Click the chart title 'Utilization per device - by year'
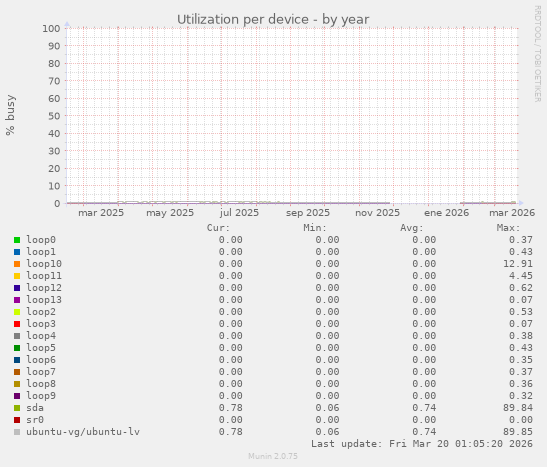Viewport: 547px width, 467px height. coord(273,20)
